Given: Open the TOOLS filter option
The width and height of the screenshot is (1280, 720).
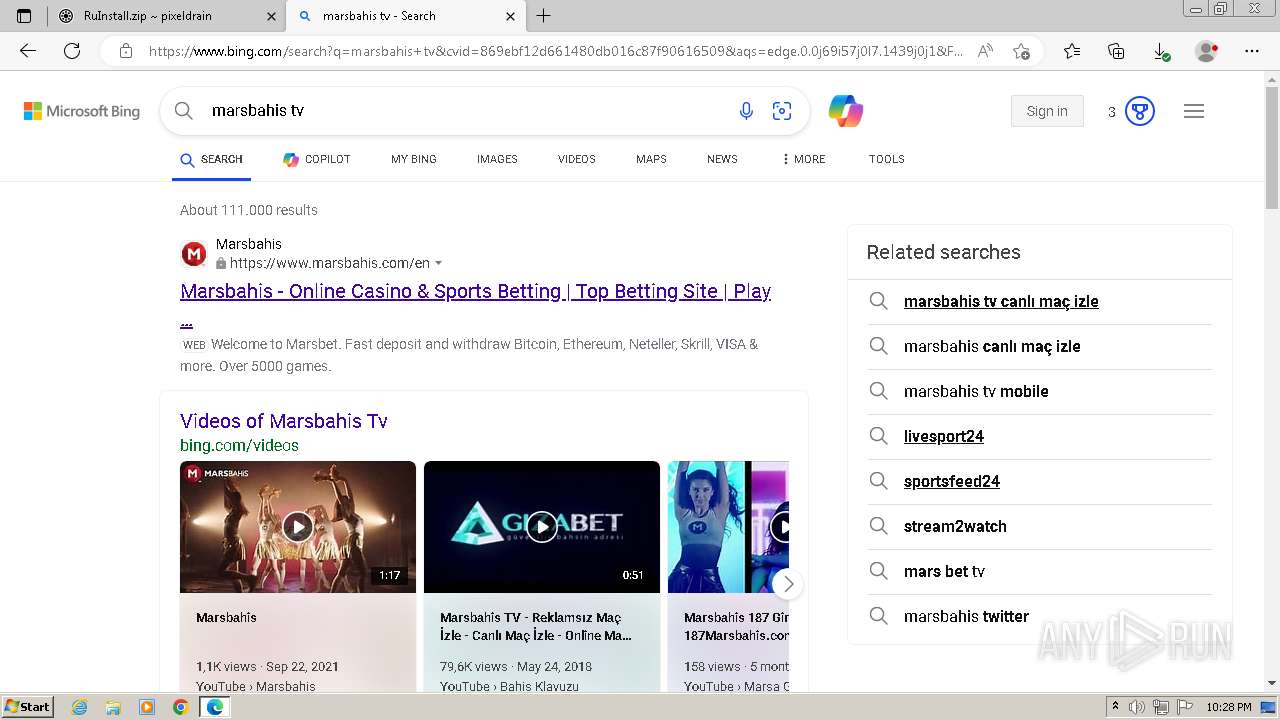Looking at the screenshot, I should (887, 159).
